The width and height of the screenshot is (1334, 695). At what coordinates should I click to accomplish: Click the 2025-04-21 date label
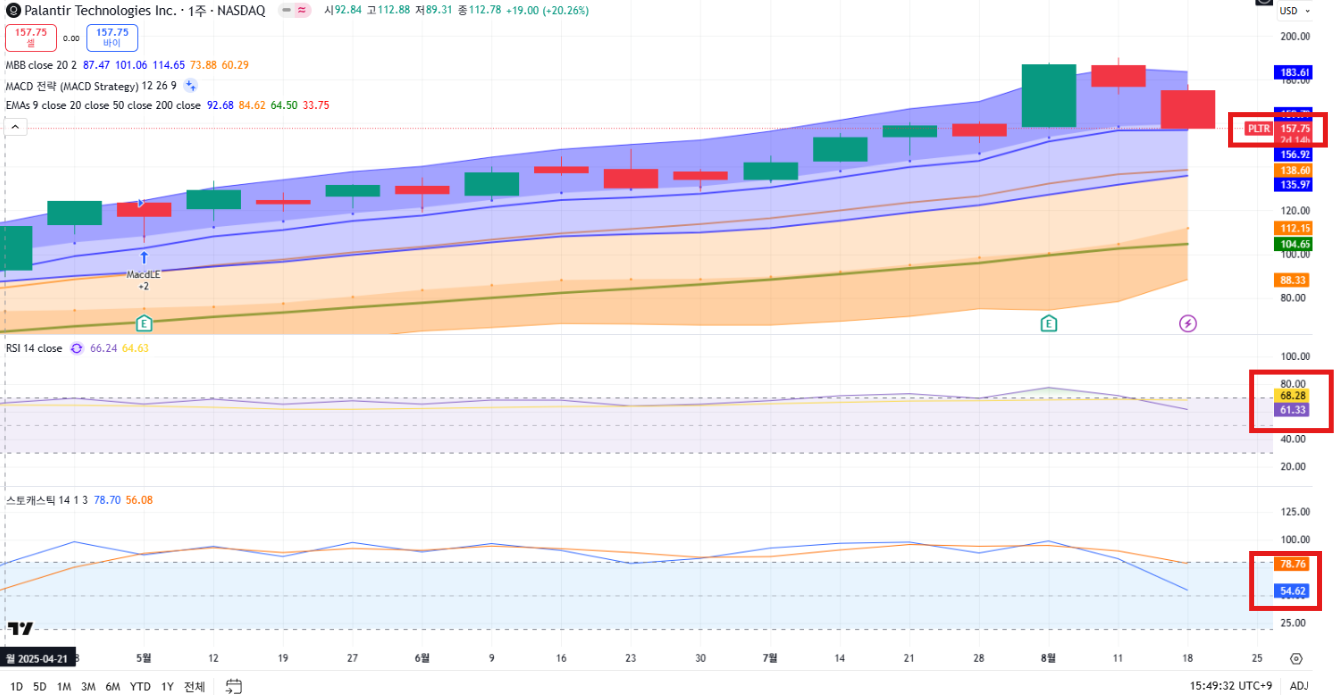click(x=38, y=659)
